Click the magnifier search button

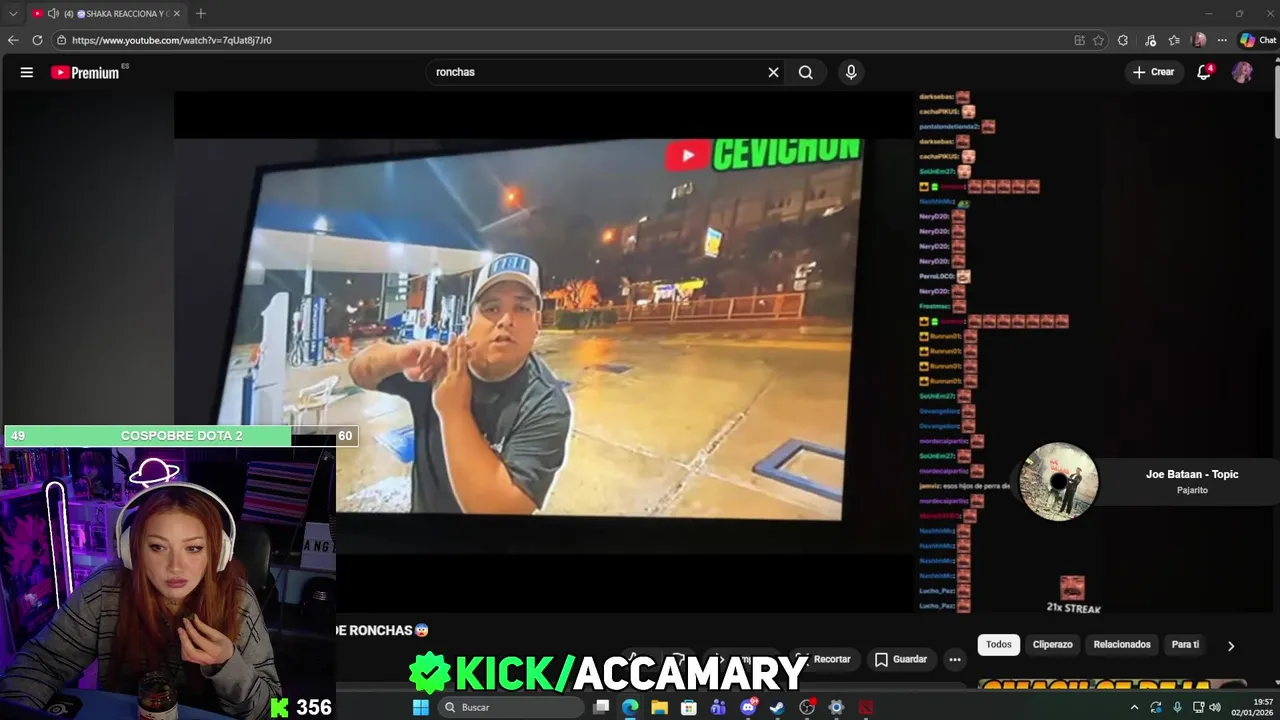tap(806, 72)
